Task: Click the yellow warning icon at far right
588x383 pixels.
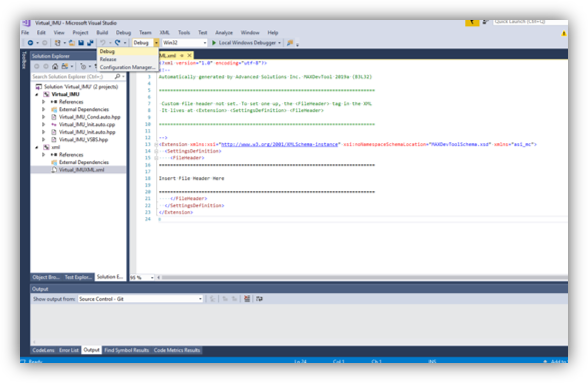Action: [564, 33]
